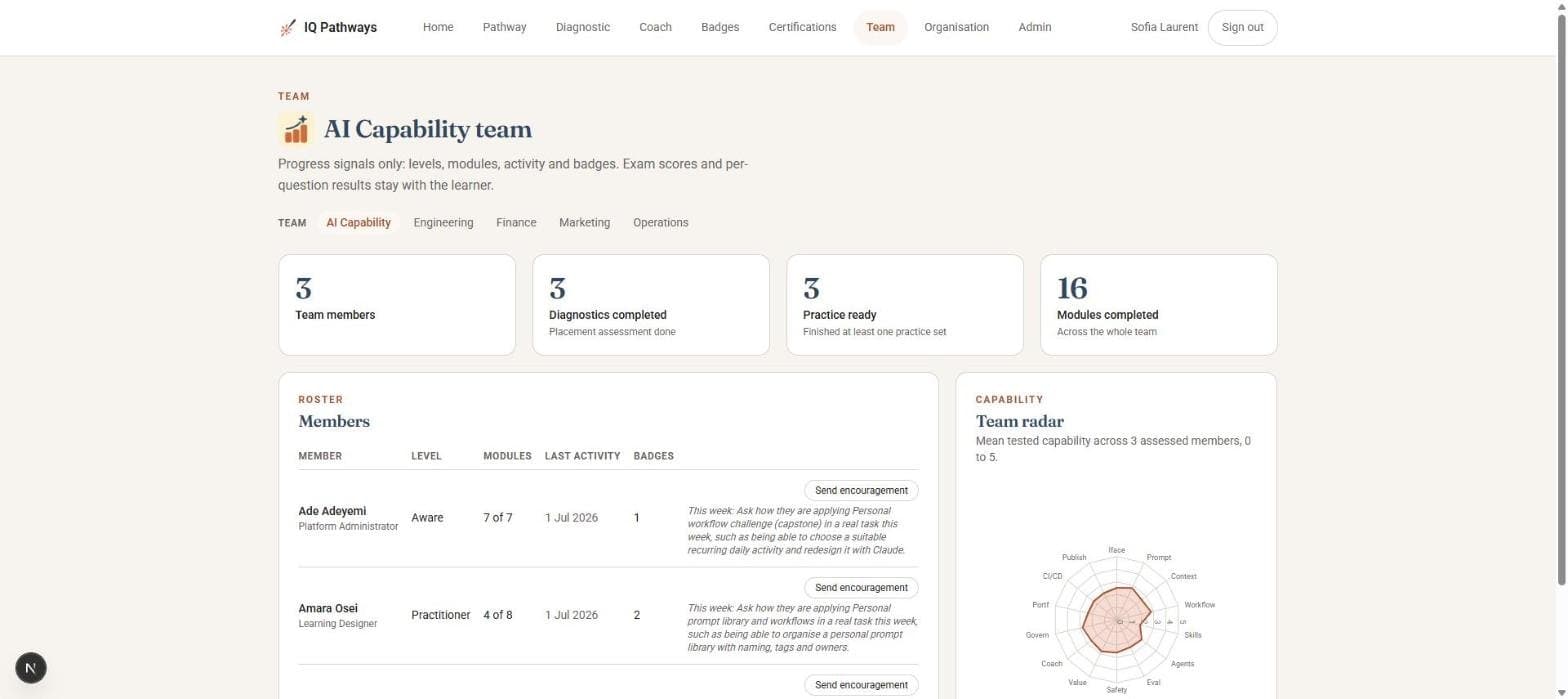Click Amara Osei's 1 Jul 2026 date
The width and height of the screenshot is (1568, 699).
click(x=572, y=615)
